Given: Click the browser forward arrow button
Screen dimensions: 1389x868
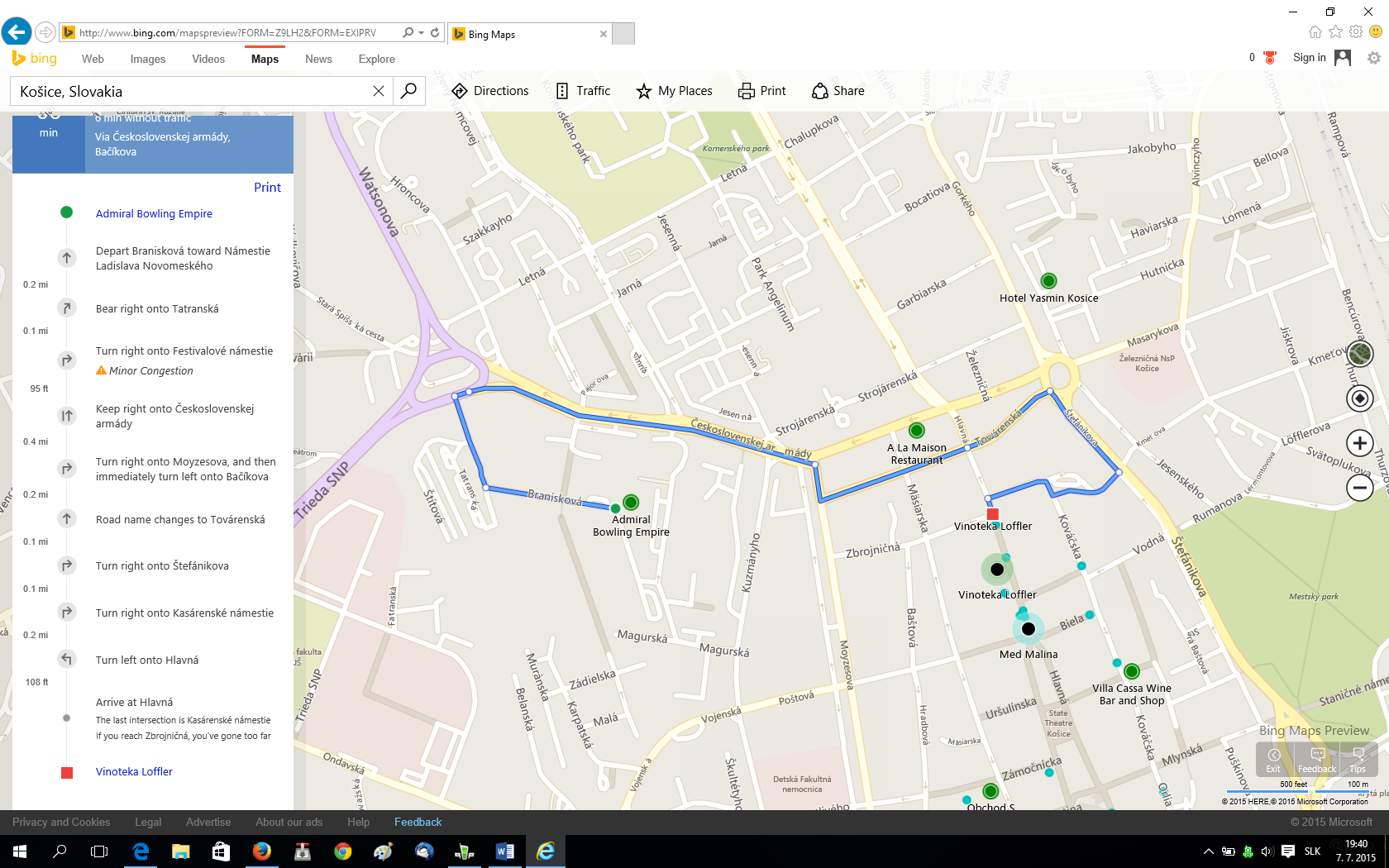Looking at the screenshot, I should (45, 32).
